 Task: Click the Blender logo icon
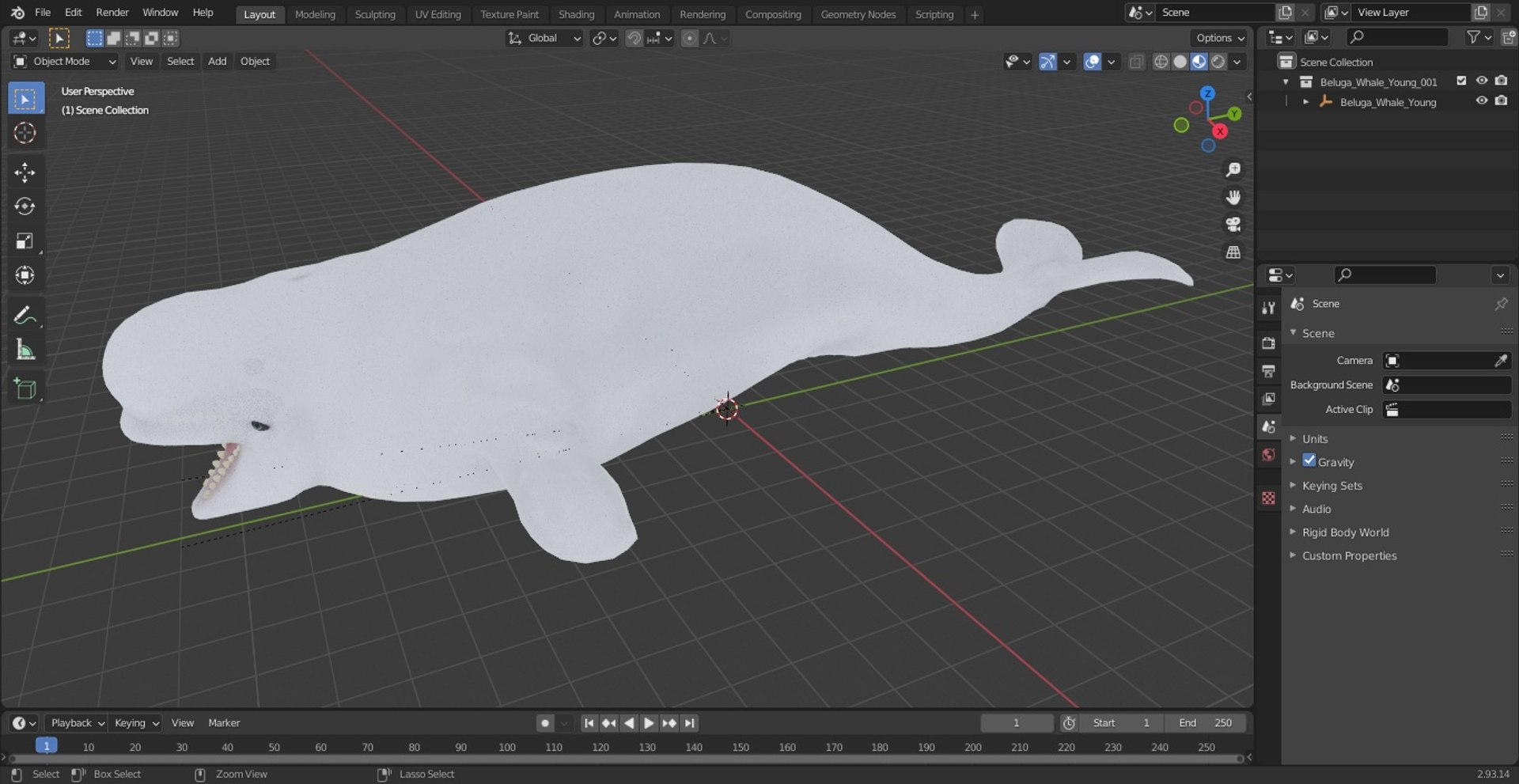17,13
